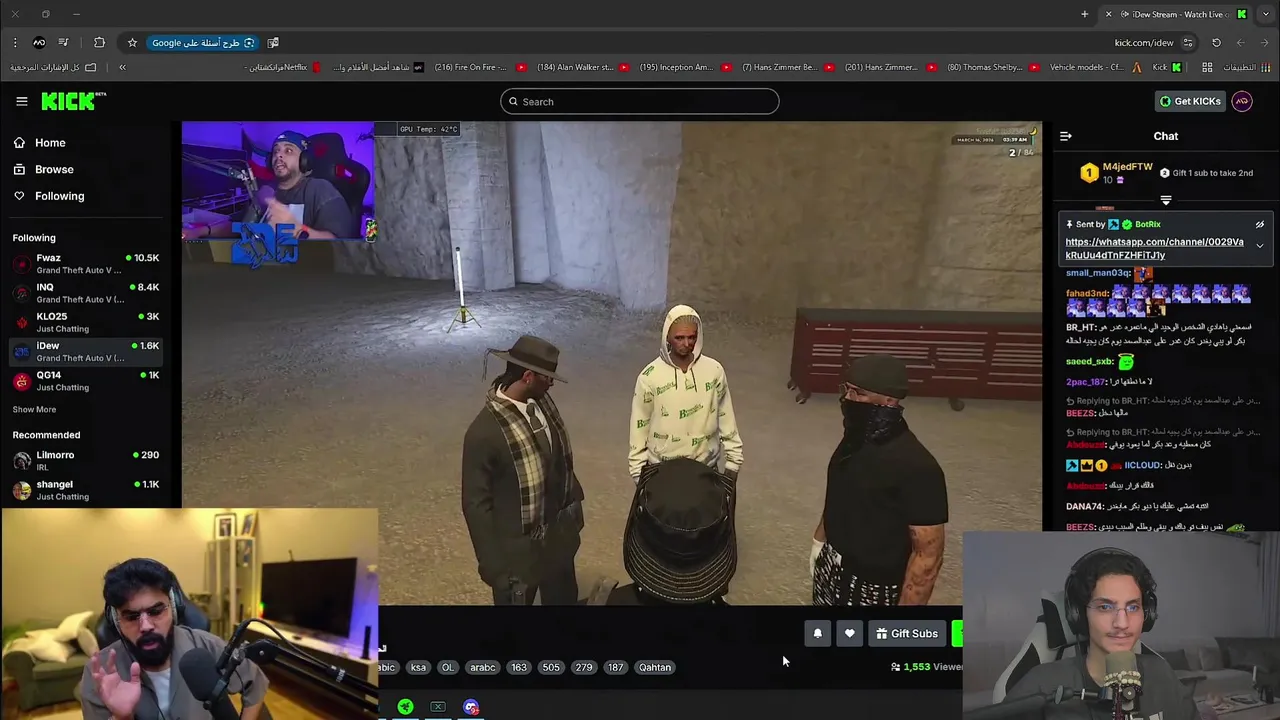Click Ask Google button in toolbar

203,43
